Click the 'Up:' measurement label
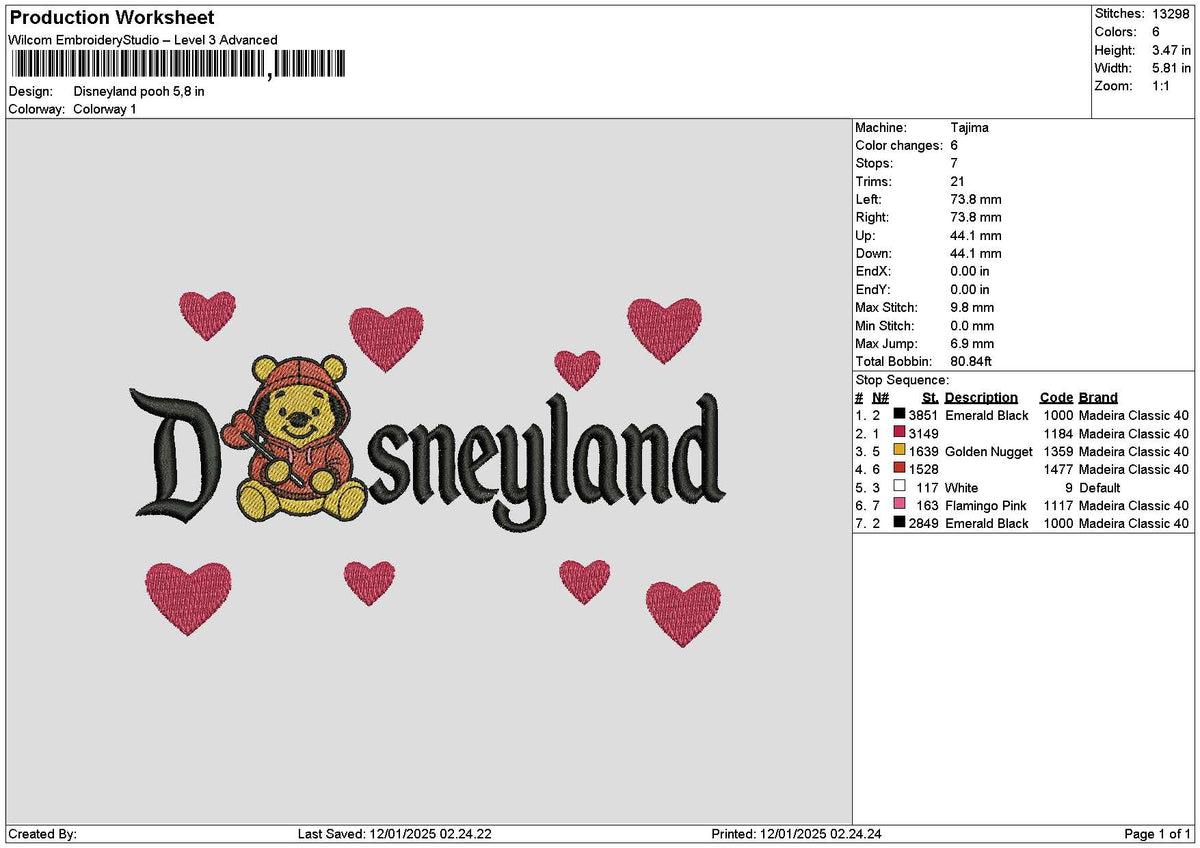The height and width of the screenshot is (848, 1200). click(x=866, y=236)
